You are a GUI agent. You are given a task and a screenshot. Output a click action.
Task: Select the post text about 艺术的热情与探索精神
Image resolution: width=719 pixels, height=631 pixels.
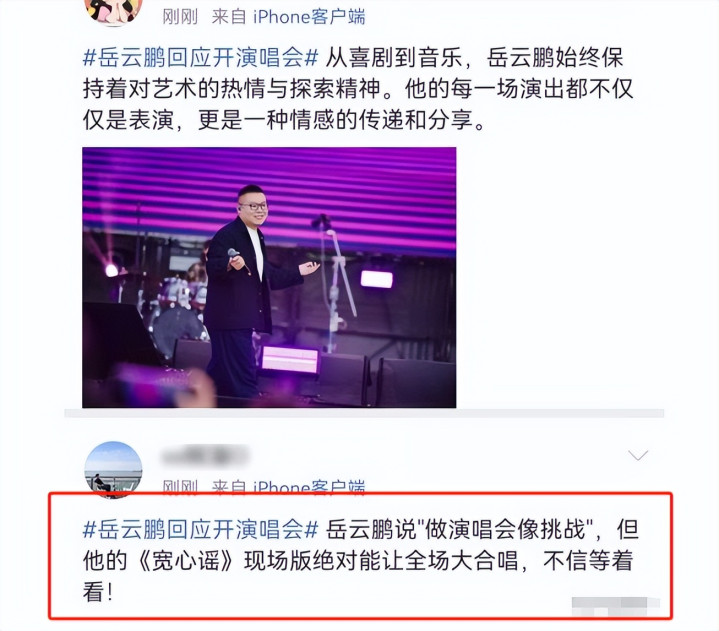[358, 89]
